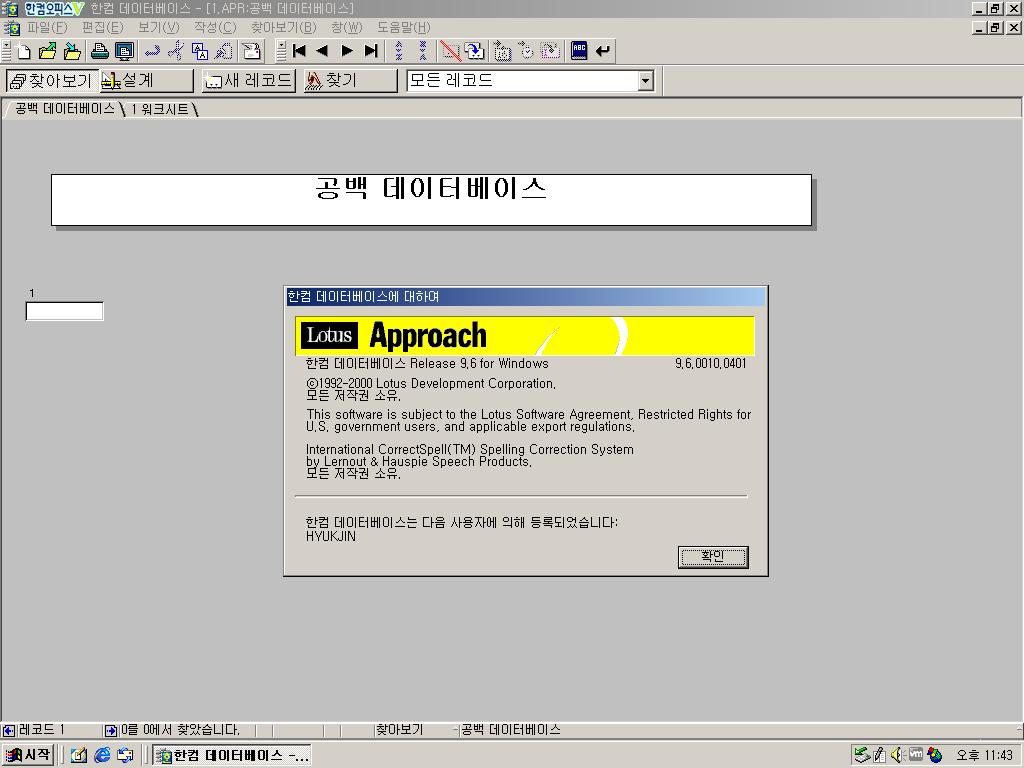This screenshot has height=768, width=1024.
Task: Open 공백 데이터베이스 view selector in status bar
Action: click(511, 729)
